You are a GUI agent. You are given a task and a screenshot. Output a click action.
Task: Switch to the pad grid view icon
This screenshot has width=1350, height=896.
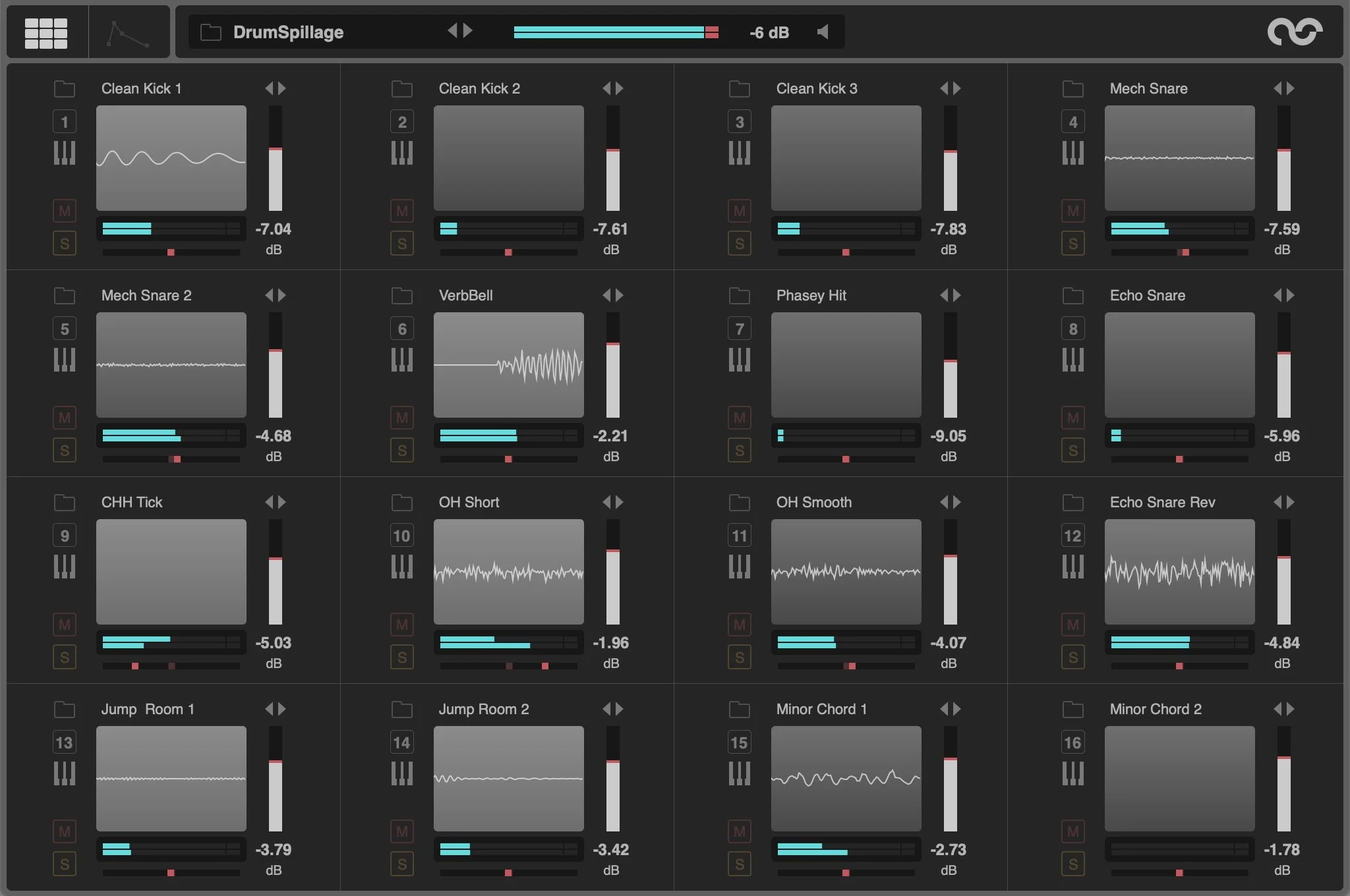[45, 32]
